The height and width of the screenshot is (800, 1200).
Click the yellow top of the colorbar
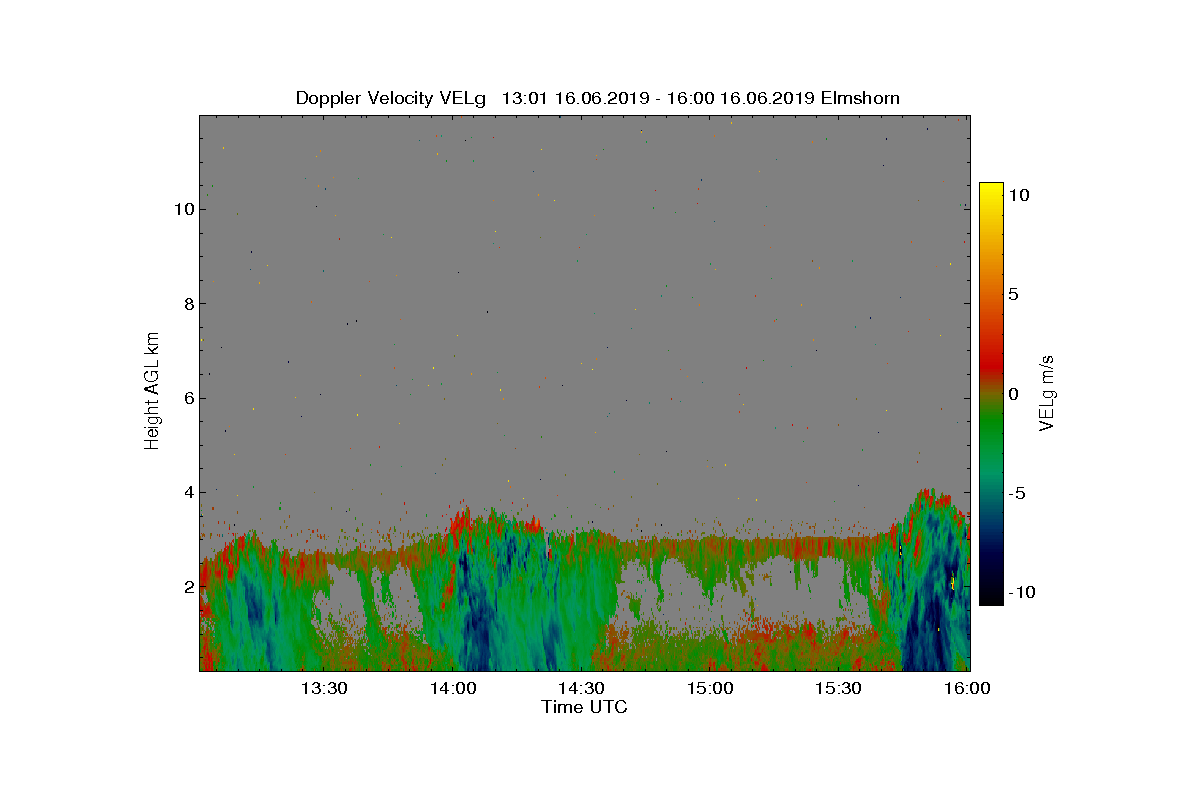[x=991, y=190]
